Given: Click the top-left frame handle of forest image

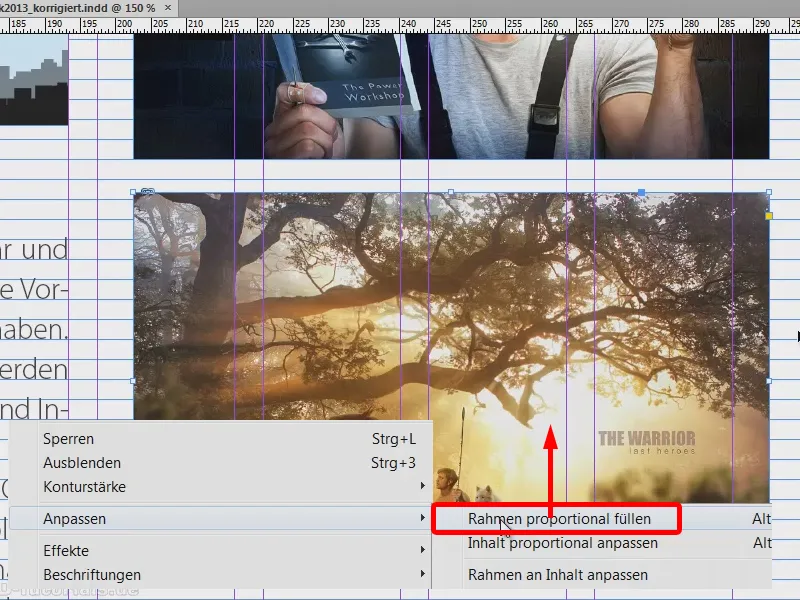Looking at the screenshot, I should (133, 192).
